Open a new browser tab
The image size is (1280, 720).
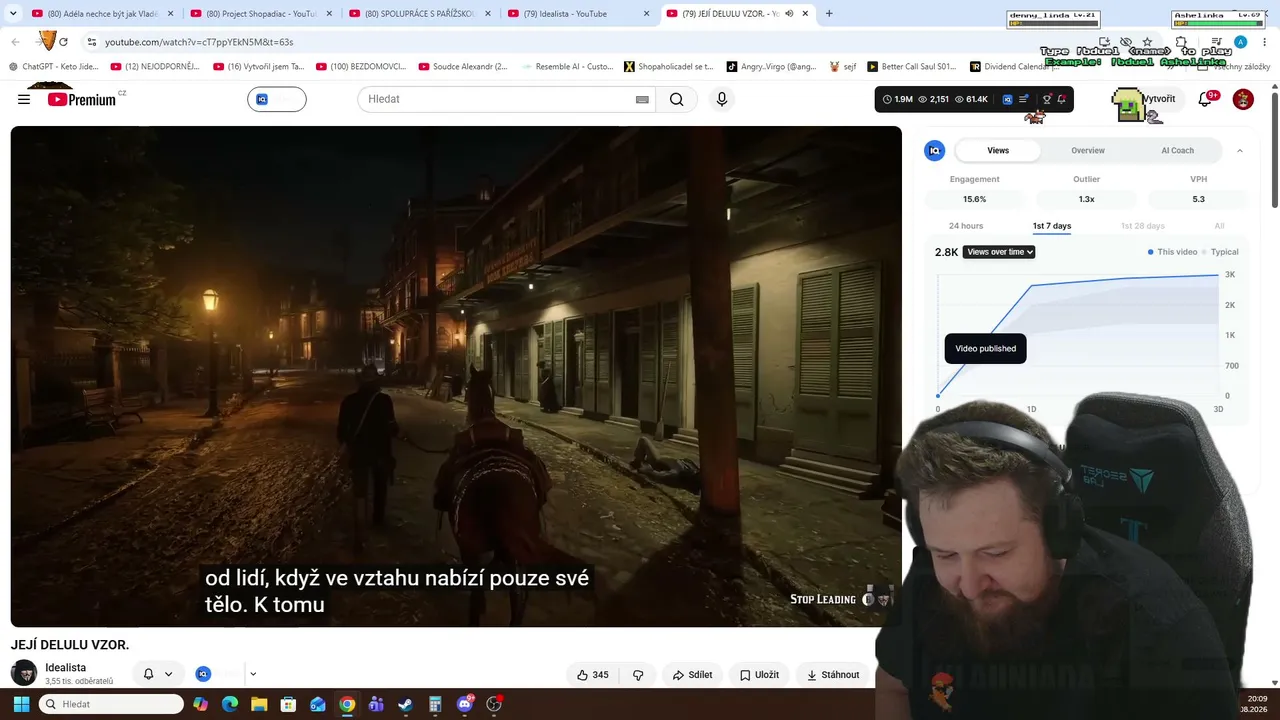click(829, 14)
